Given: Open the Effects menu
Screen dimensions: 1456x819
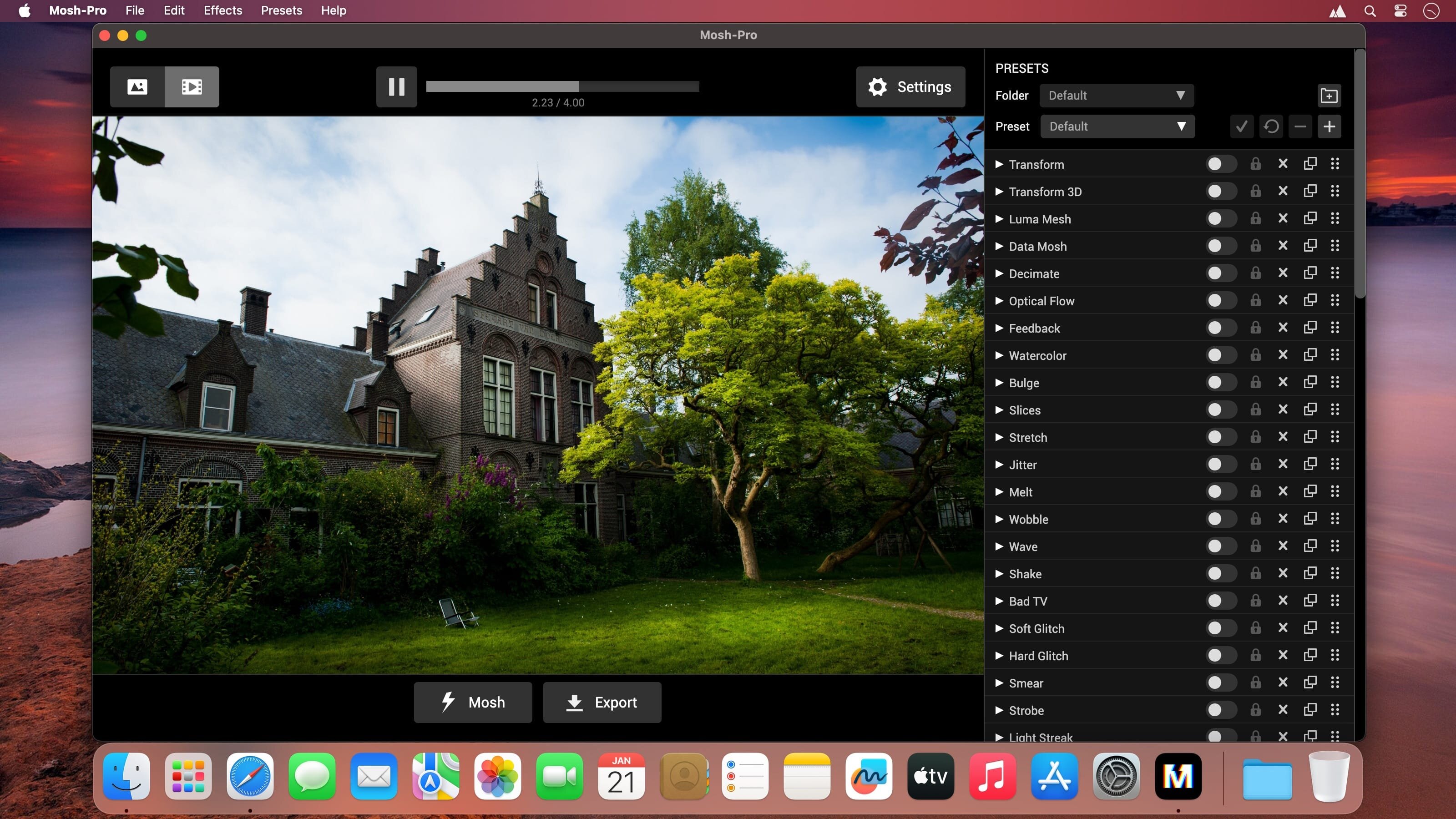Looking at the screenshot, I should [x=222, y=11].
